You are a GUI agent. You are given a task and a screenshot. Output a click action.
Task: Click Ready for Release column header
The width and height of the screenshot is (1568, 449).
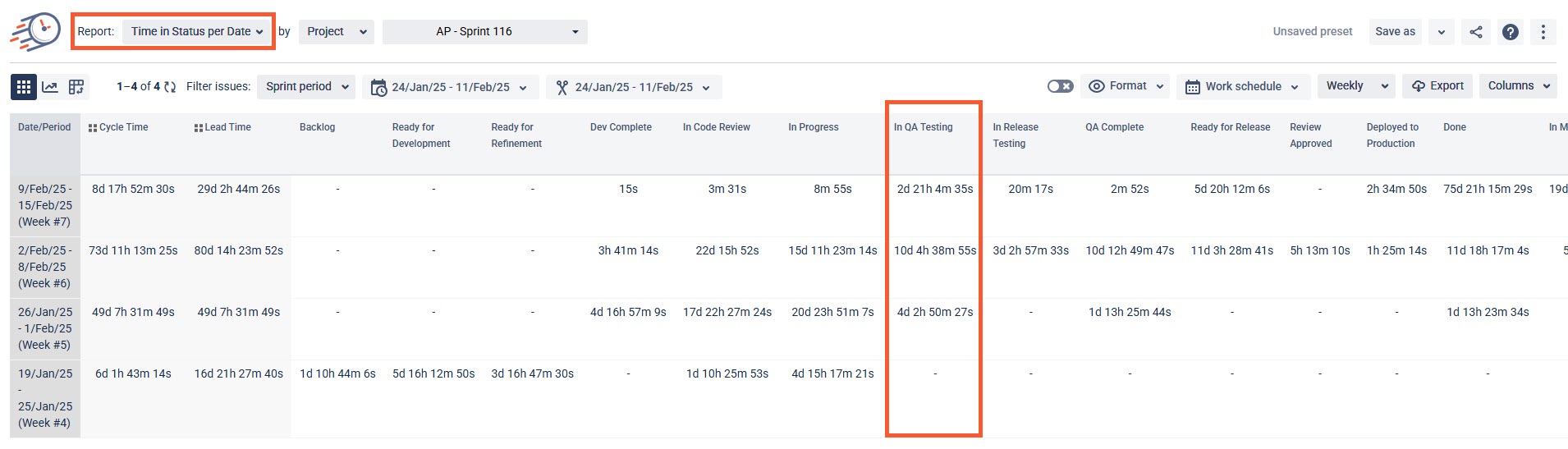click(x=1230, y=127)
